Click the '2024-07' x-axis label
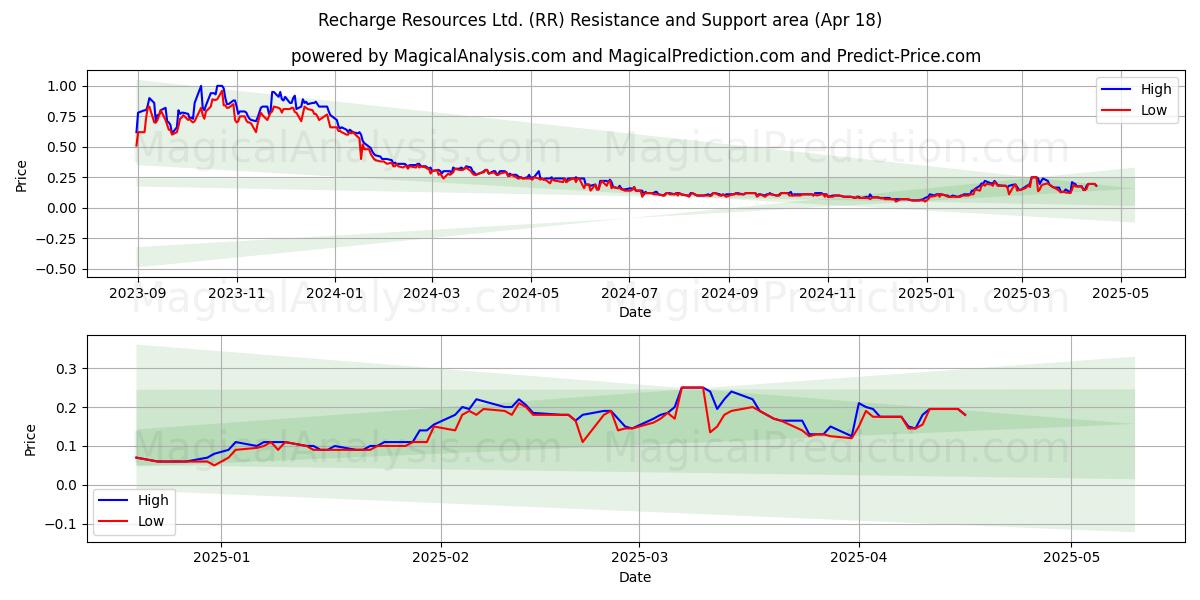This screenshot has height=600, width=1200. pos(629,293)
